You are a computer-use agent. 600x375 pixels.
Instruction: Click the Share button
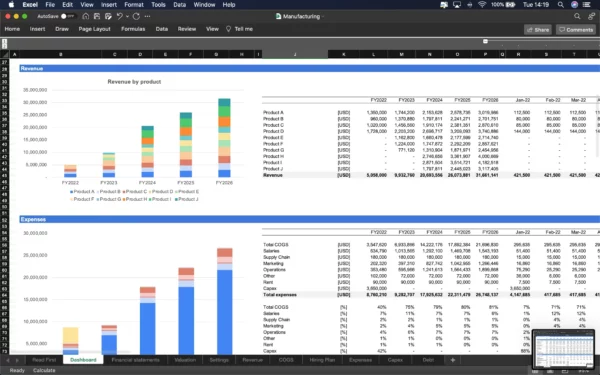point(538,29)
